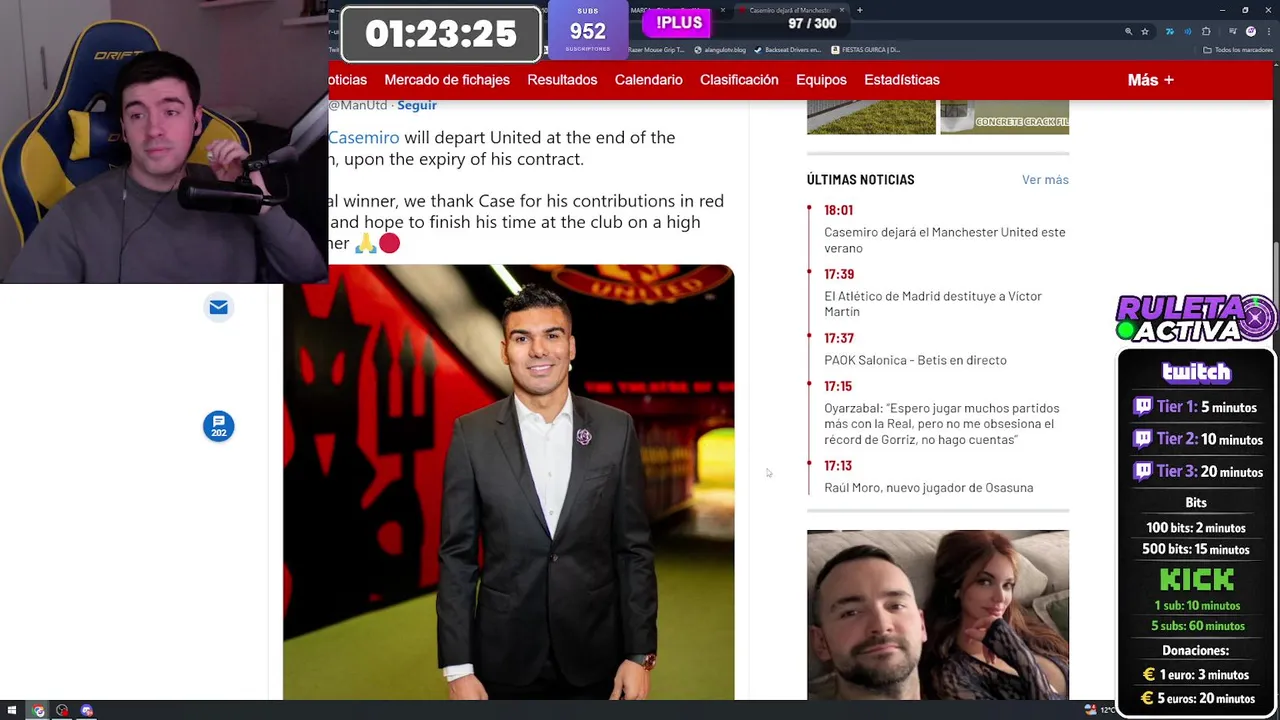The image size is (1280, 720).
Task: Click the 17:37 news timestamp
Action: (839, 338)
